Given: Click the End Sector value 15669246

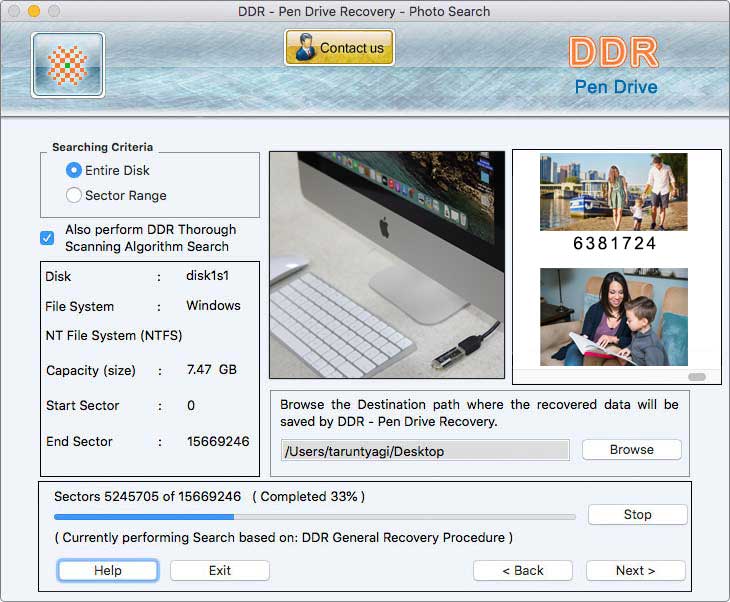Looking at the screenshot, I should [x=218, y=441].
